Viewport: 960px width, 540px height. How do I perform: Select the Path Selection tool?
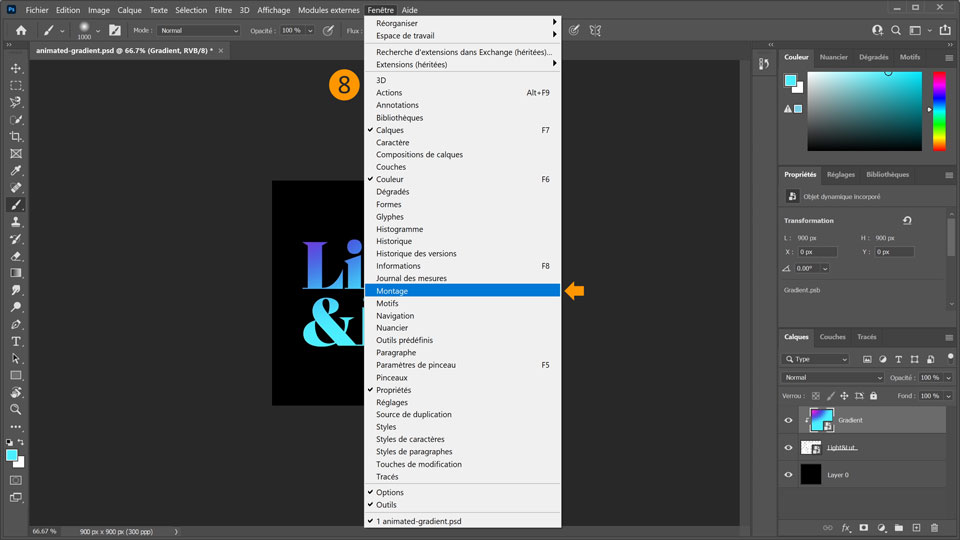point(16,358)
